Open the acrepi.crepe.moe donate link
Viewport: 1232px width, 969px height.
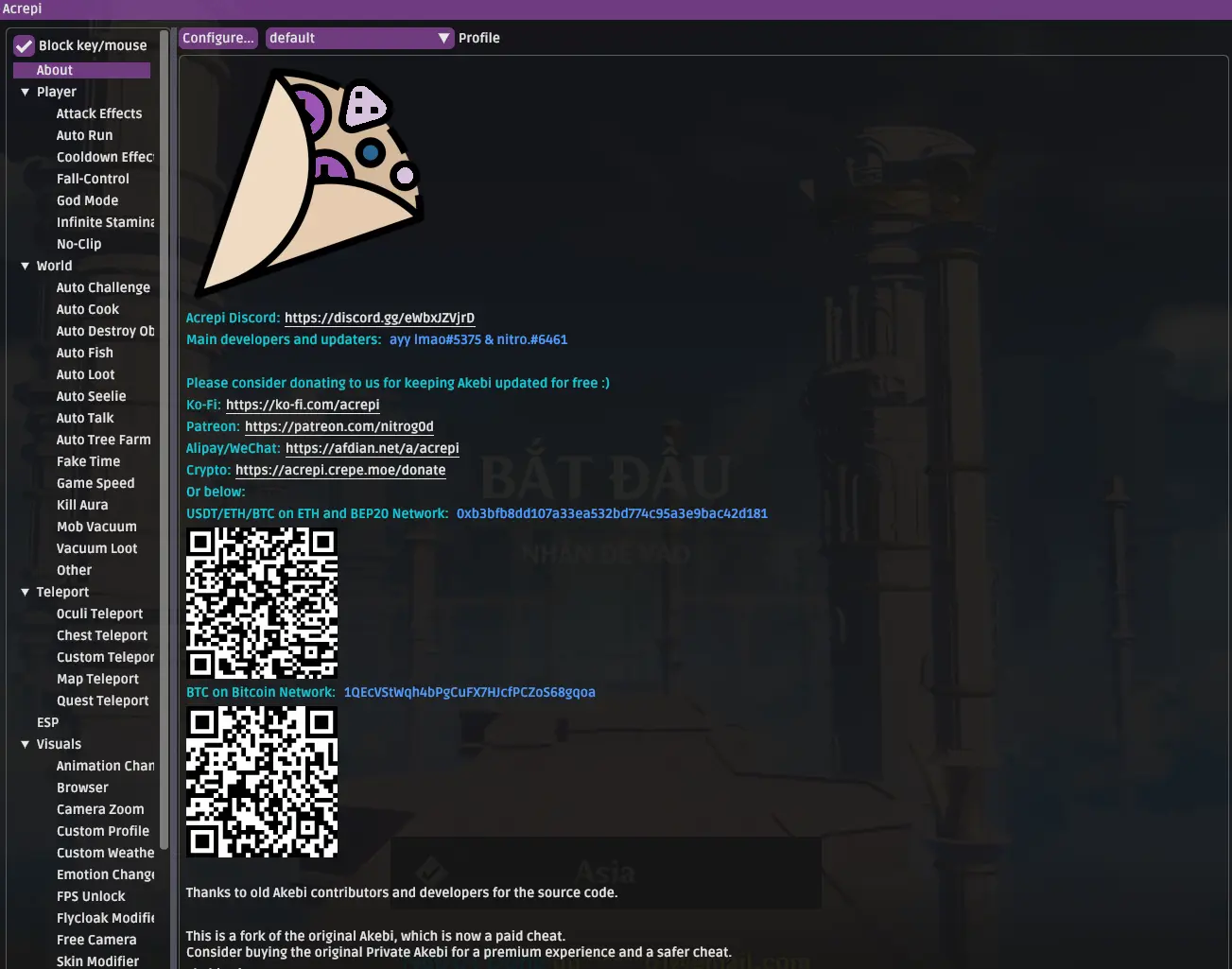coord(340,470)
